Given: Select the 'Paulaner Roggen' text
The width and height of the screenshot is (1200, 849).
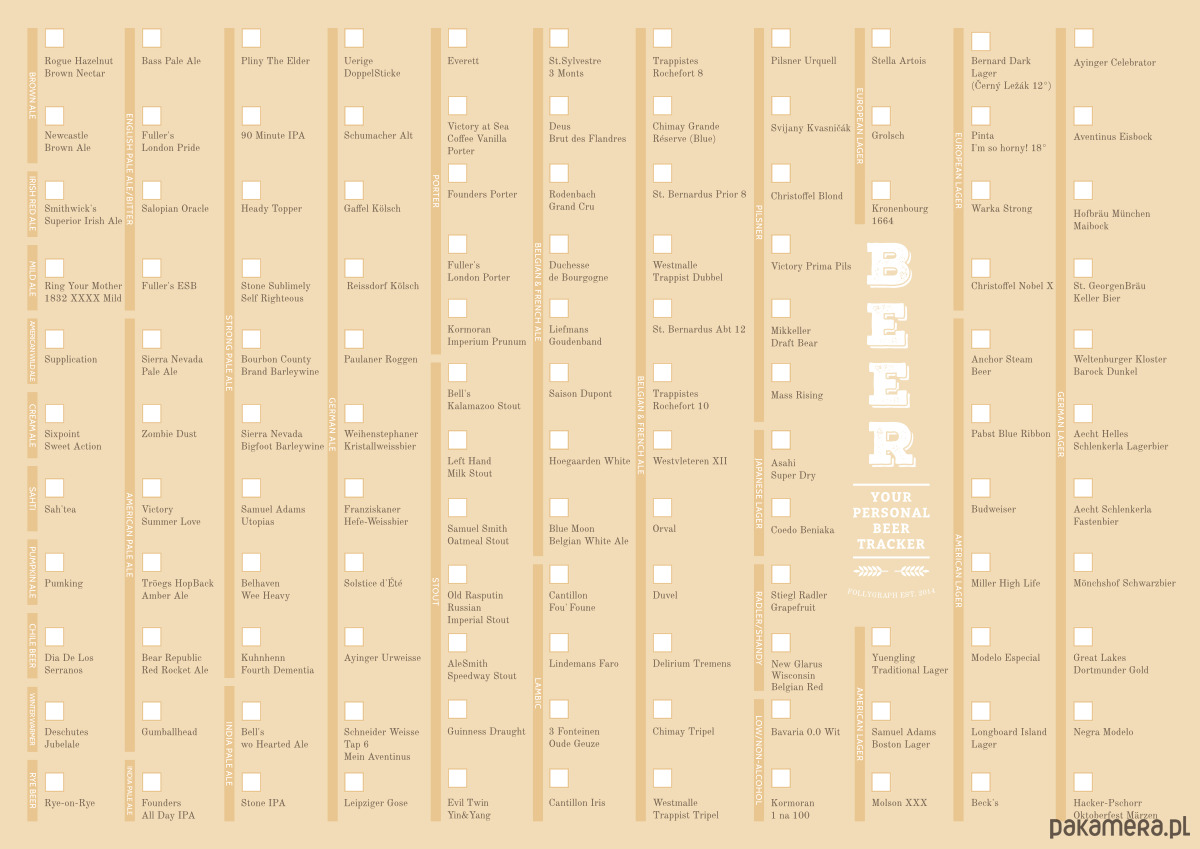Looking at the screenshot, I should coord(381,360).
